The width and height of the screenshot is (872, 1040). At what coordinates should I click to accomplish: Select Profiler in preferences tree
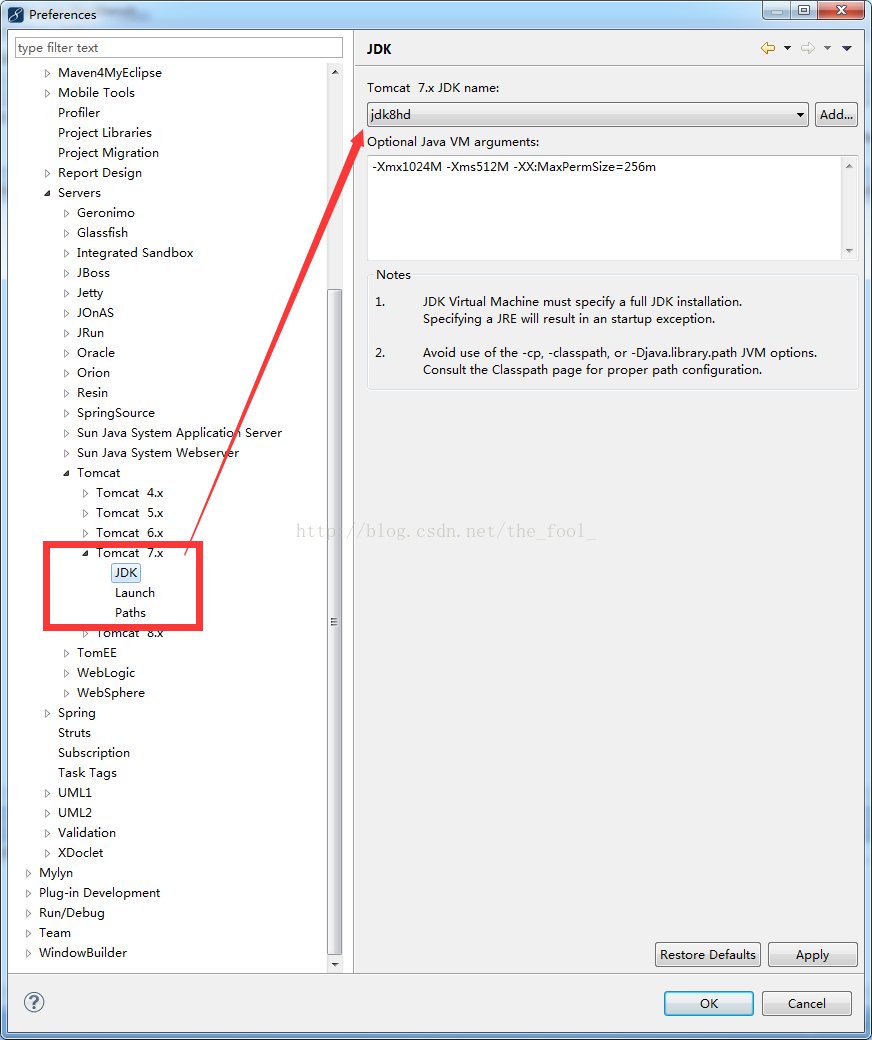point(79,113)
